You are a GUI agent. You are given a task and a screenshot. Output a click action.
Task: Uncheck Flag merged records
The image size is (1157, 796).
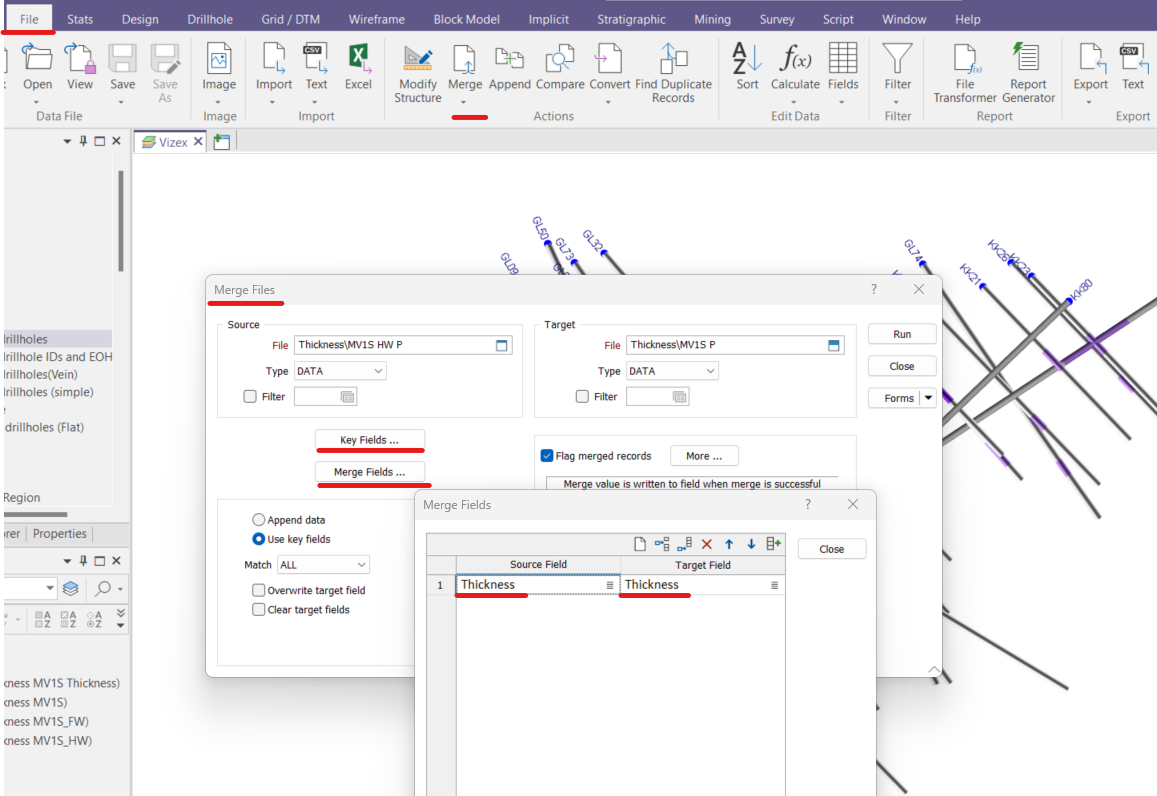pyautogui.click(x=547, y=456)
